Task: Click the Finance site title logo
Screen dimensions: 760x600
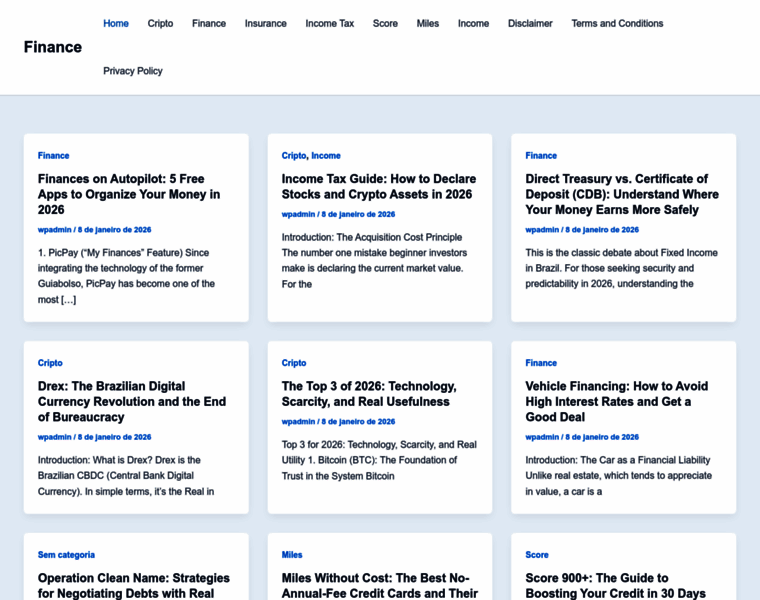Action: [x=53, y=47]
